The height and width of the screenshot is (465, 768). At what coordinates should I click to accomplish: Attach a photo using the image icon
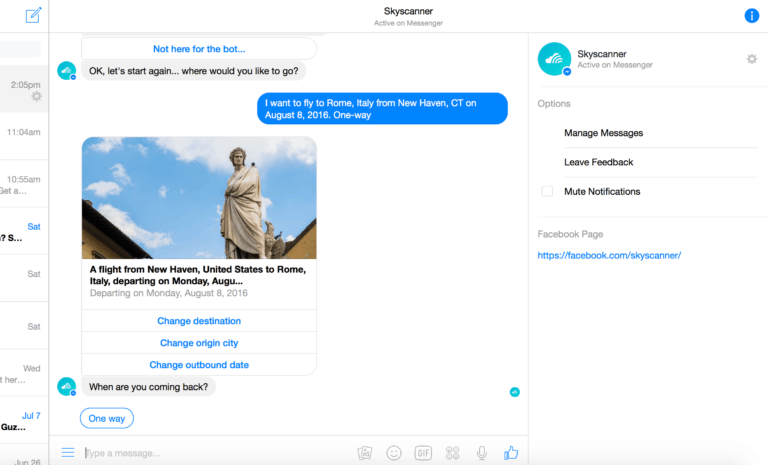[x=364, y=453]
